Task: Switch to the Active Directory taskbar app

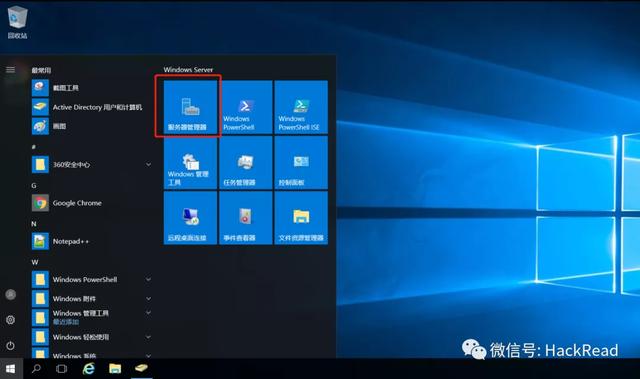Action: 141,369
